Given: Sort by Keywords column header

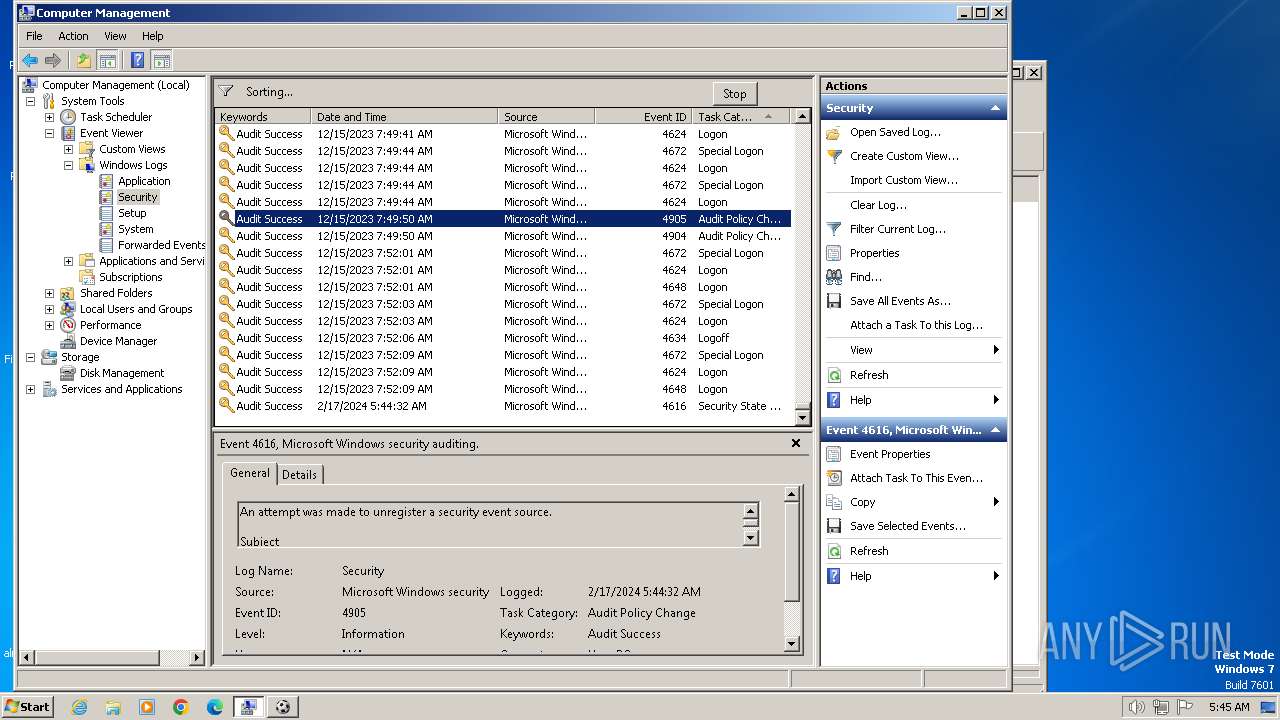Looking at the screenshot, I should [x=263, y=117].
